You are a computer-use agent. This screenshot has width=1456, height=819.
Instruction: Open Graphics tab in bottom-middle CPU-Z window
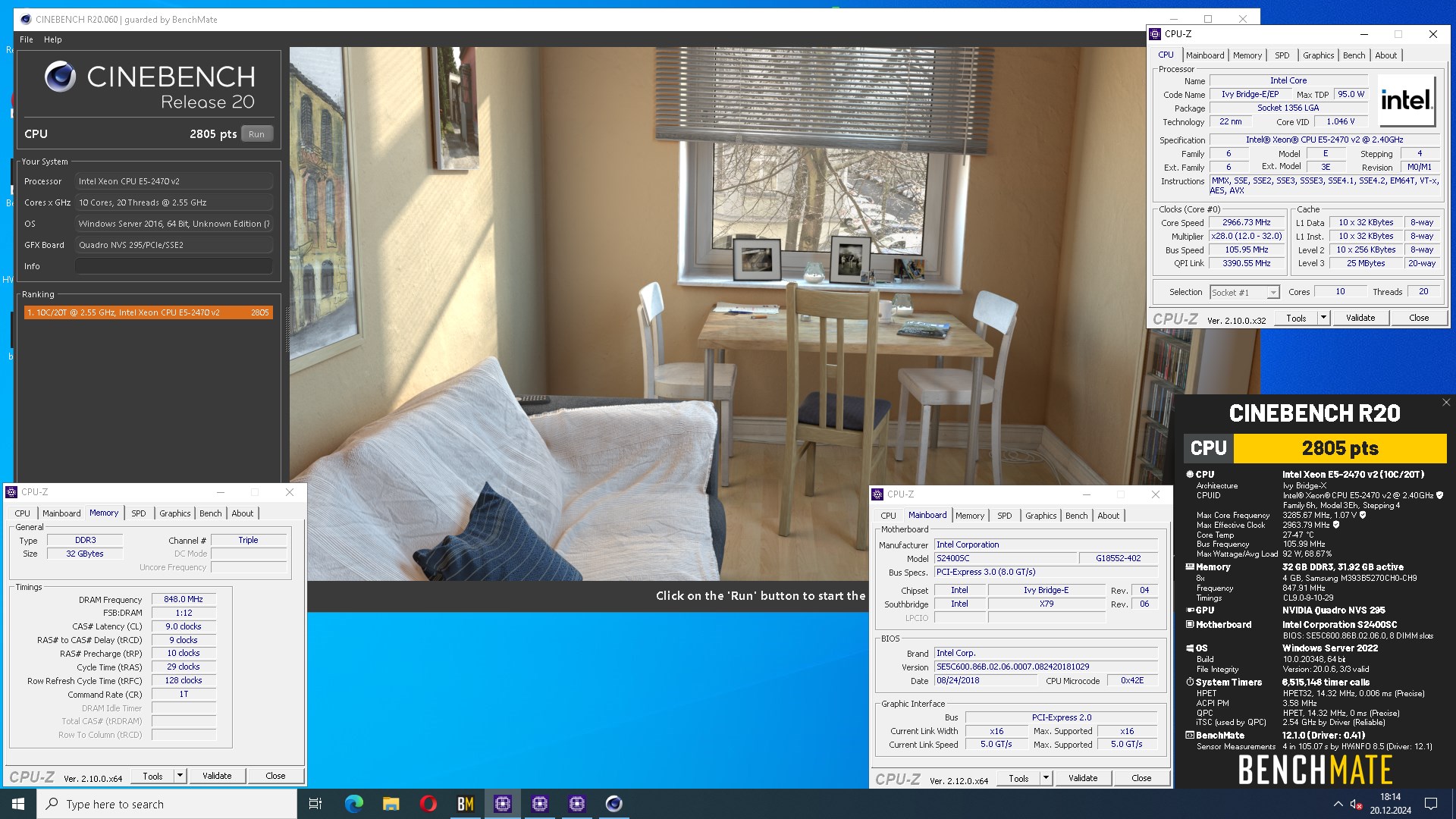coord(1041,516)
